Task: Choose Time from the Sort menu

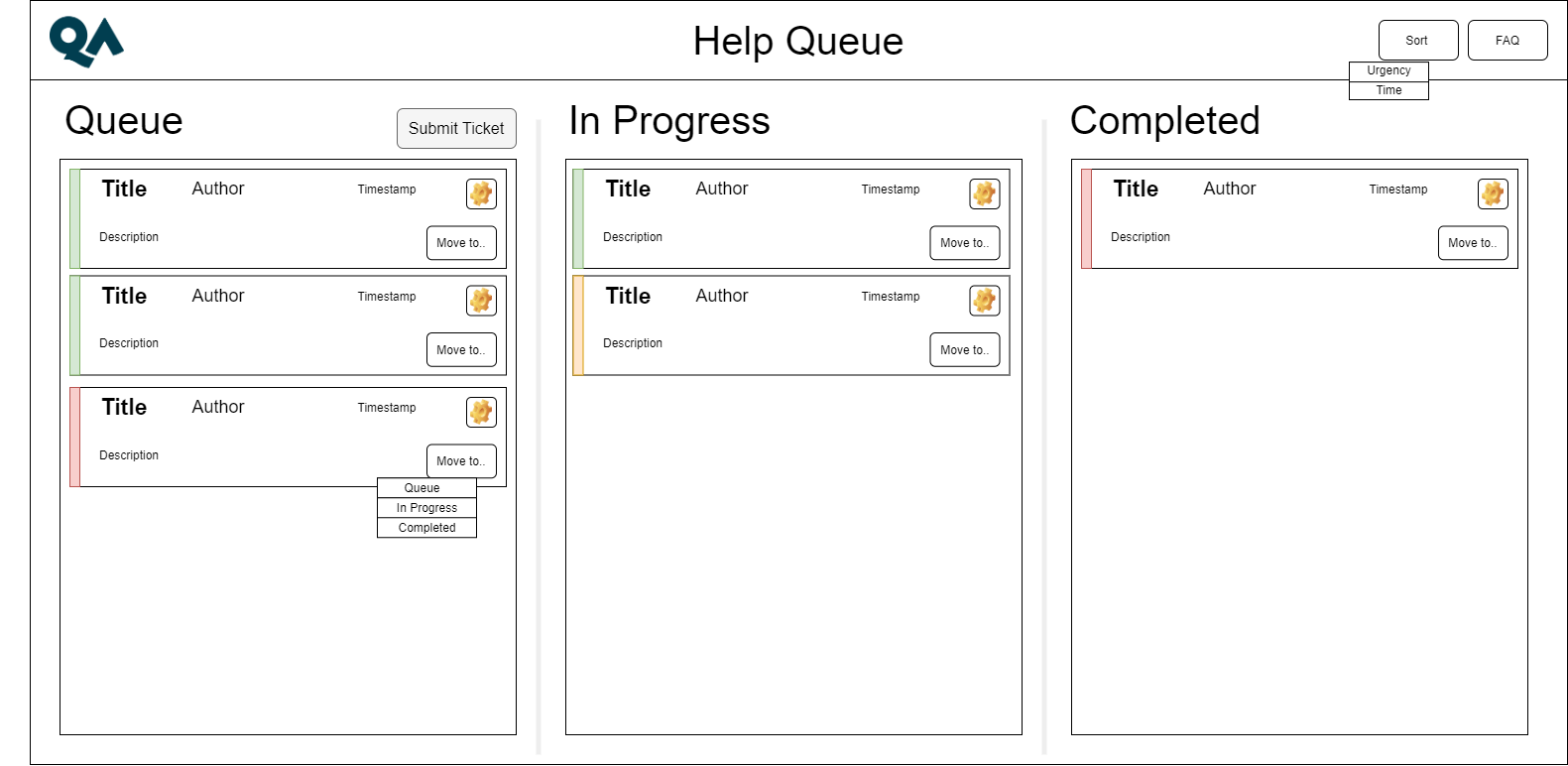Action: [1388, 90]
